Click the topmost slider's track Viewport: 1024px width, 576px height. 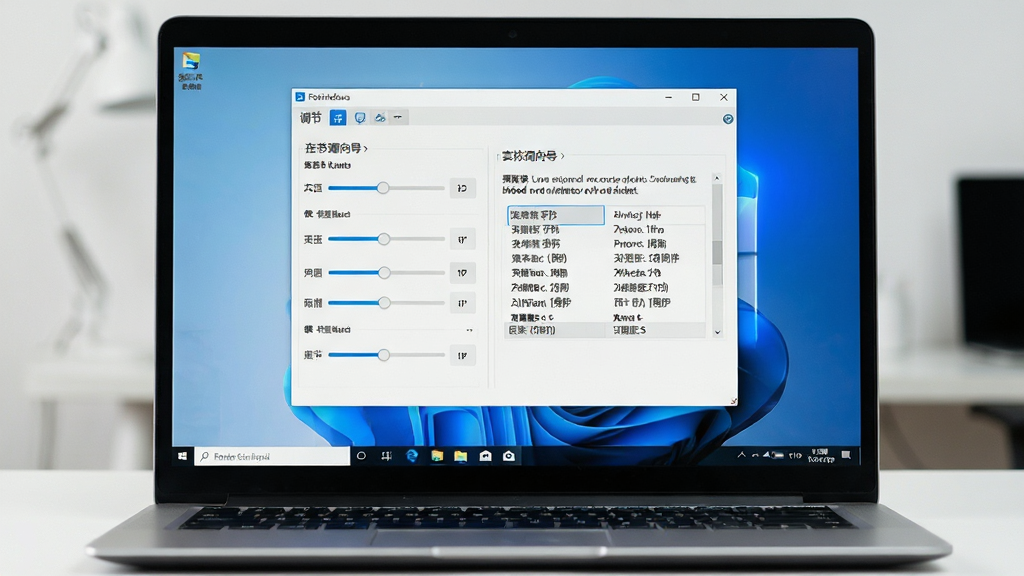coord(386,188)
